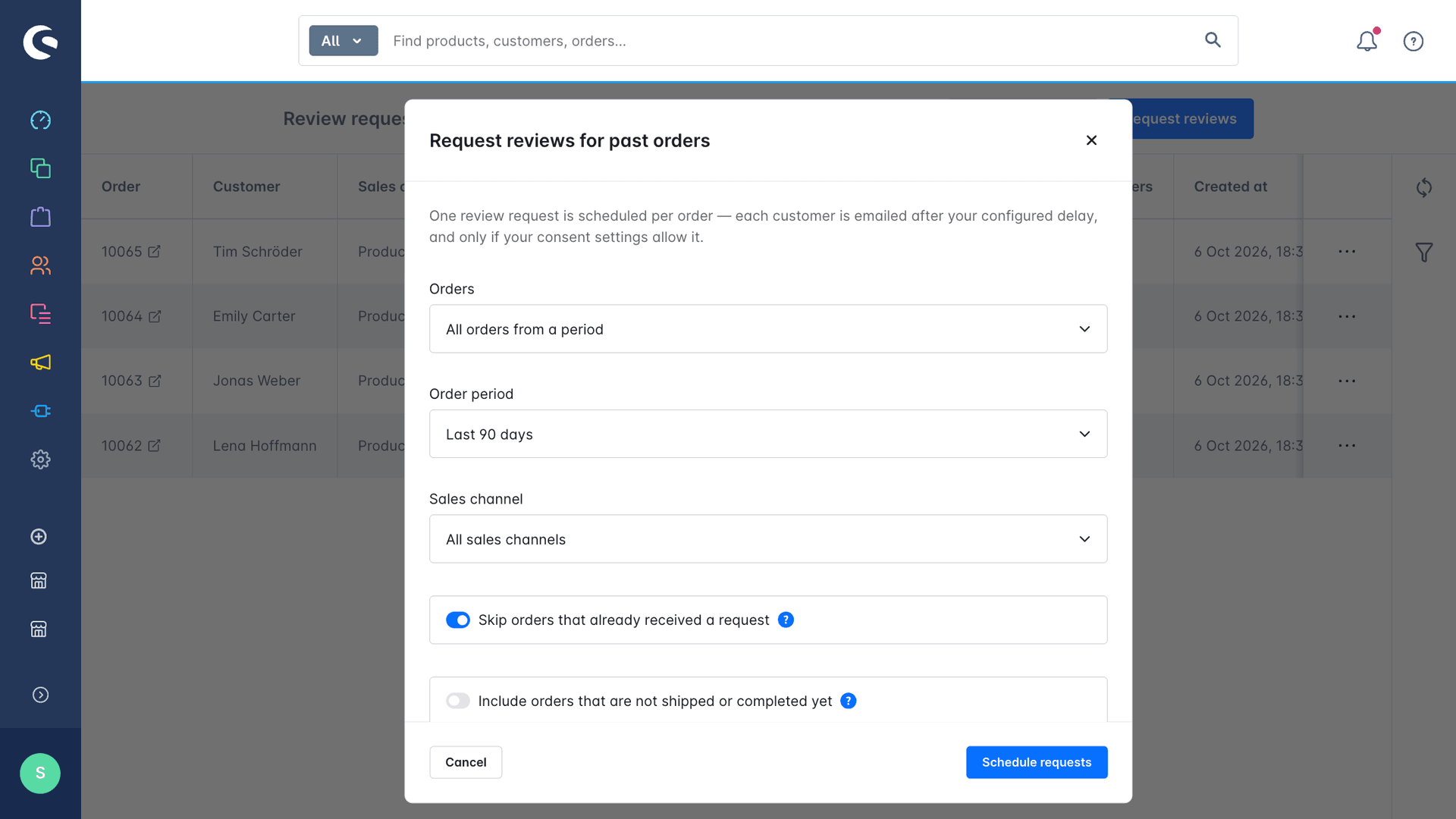
Task: Click the search magnifier icon
Action: (1213, 40)
